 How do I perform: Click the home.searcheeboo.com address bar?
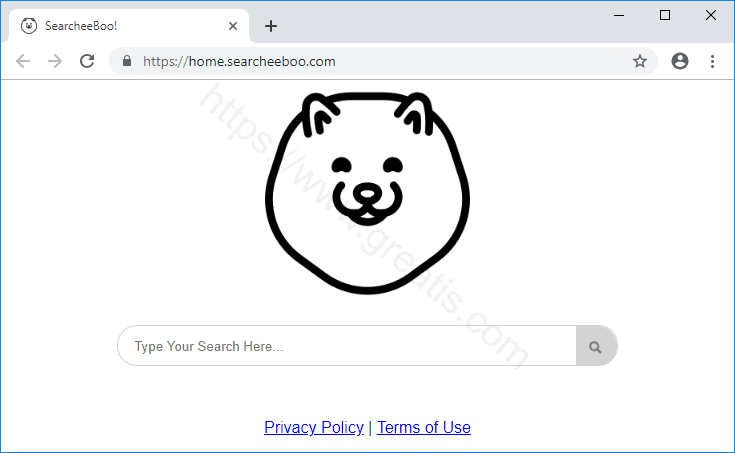click(x=383, y=61)
